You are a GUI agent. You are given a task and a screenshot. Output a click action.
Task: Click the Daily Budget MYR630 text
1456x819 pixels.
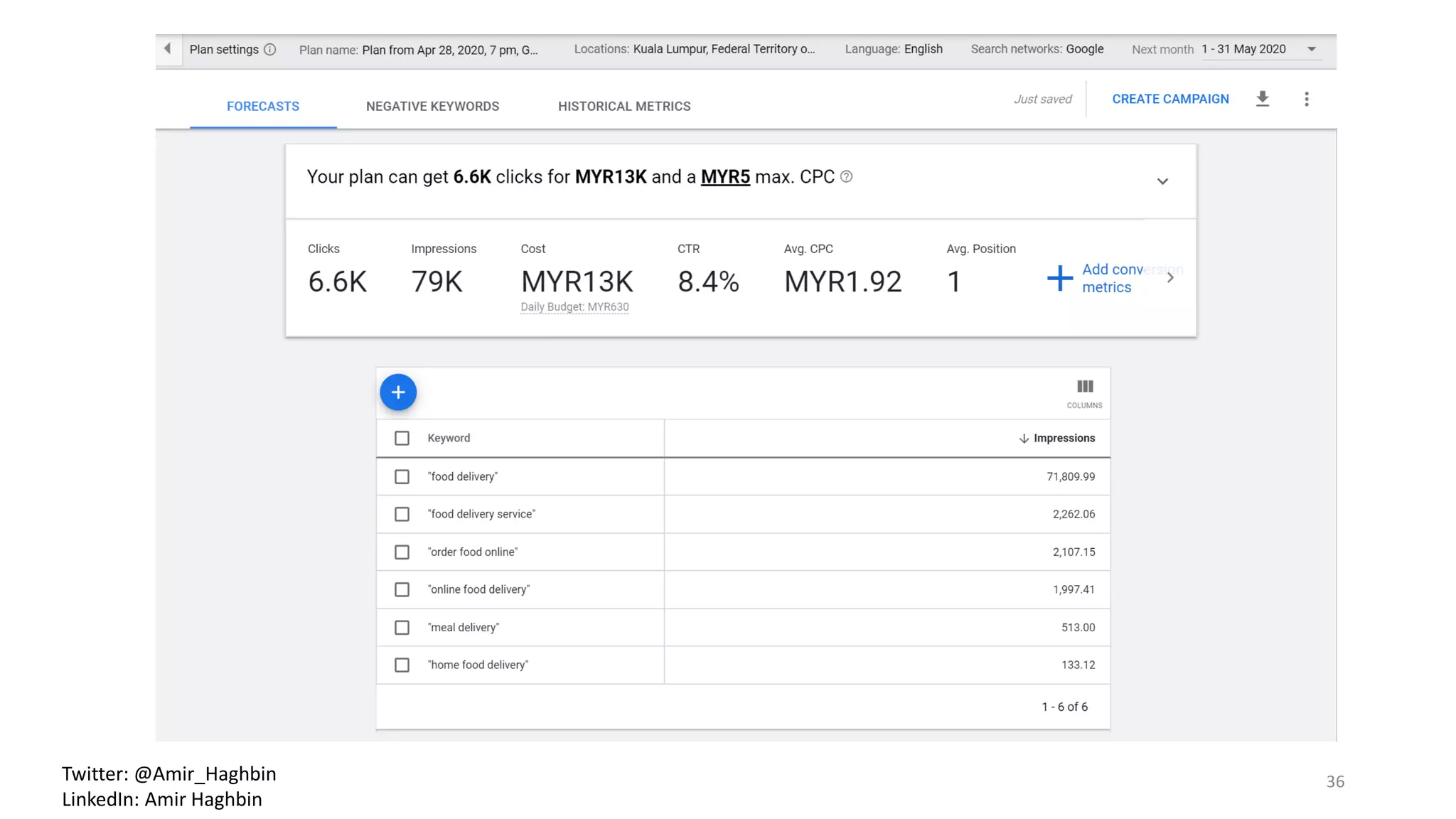click(x=574, y=307)
